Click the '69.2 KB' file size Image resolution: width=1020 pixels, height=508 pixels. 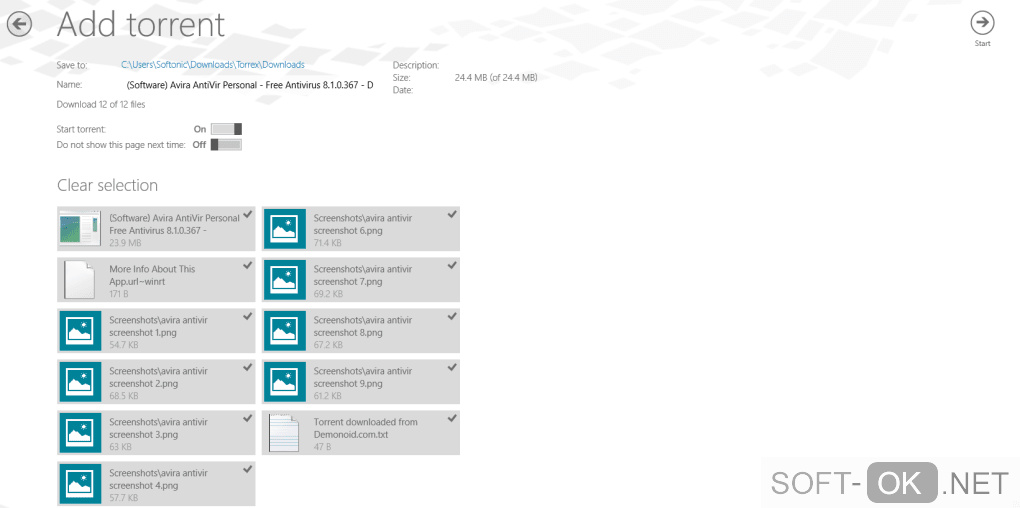[x=328, y=294]
